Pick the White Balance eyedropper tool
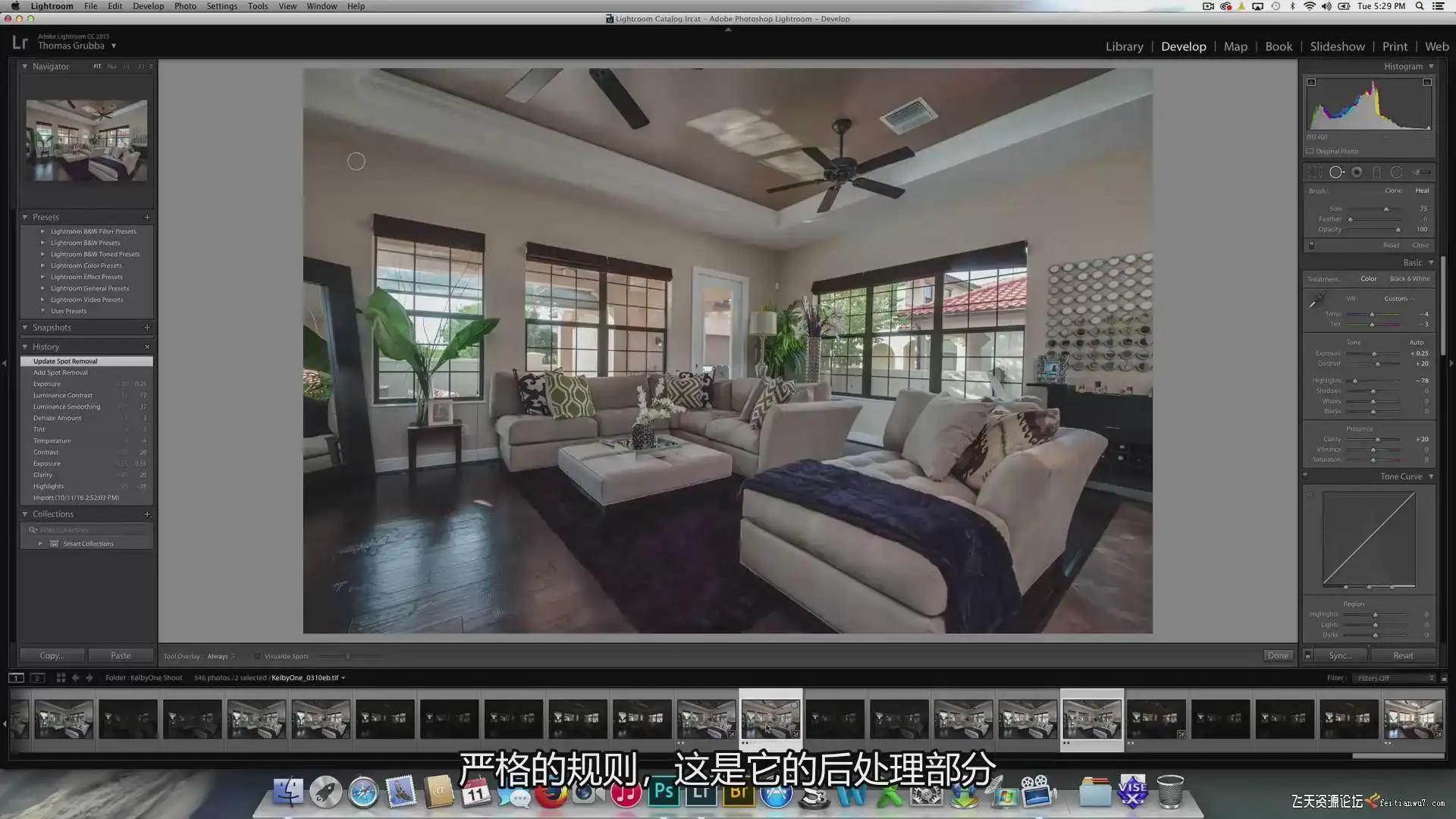Screen dimensions: 1456x819 [x=1317, y=301]
